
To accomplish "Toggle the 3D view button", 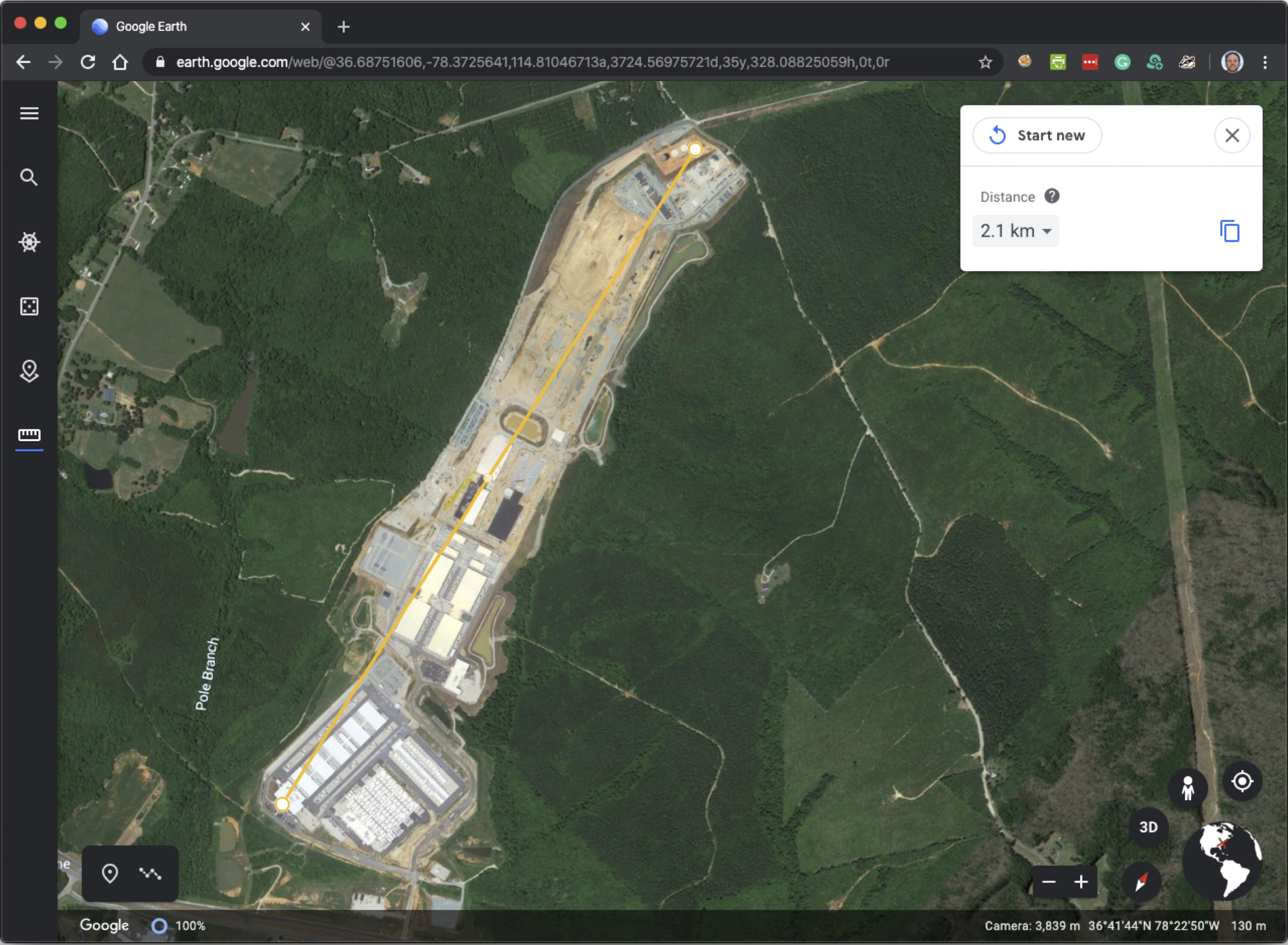I will [1148, 827].
